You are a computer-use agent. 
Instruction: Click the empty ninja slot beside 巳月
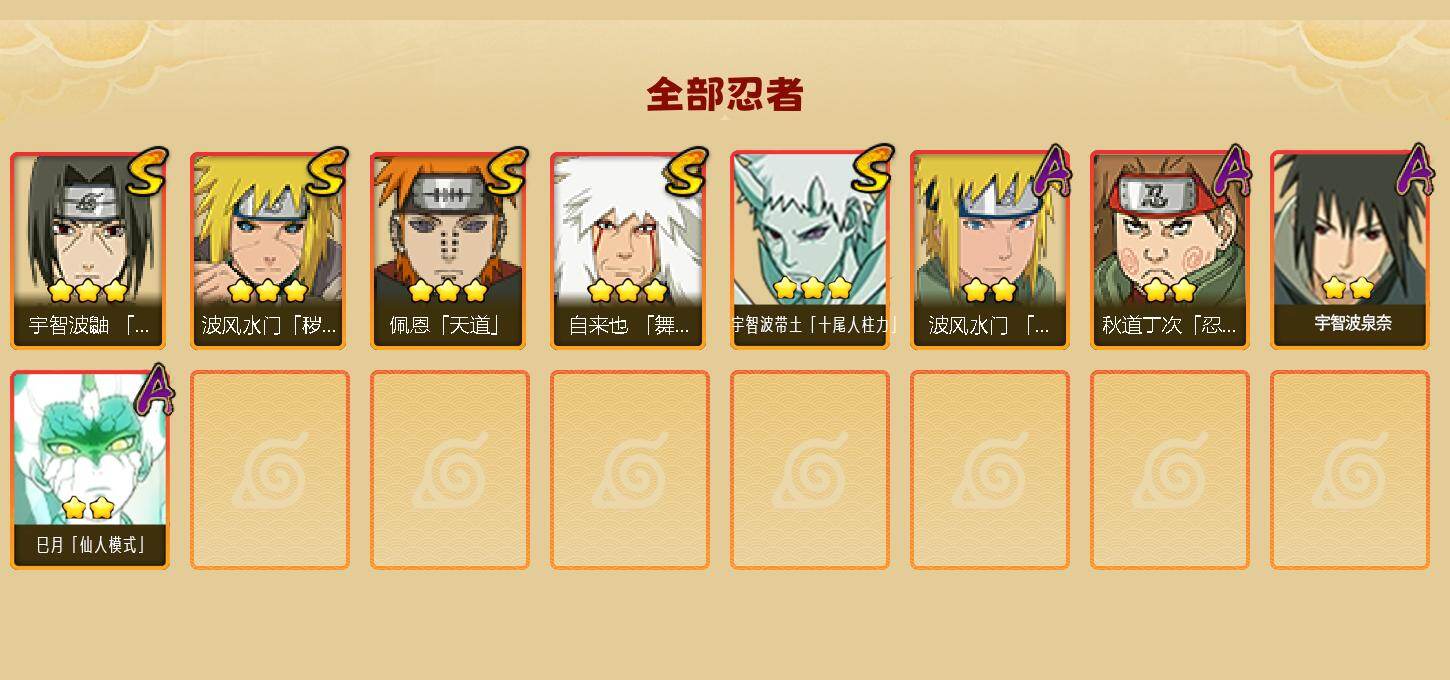[270, 470]
